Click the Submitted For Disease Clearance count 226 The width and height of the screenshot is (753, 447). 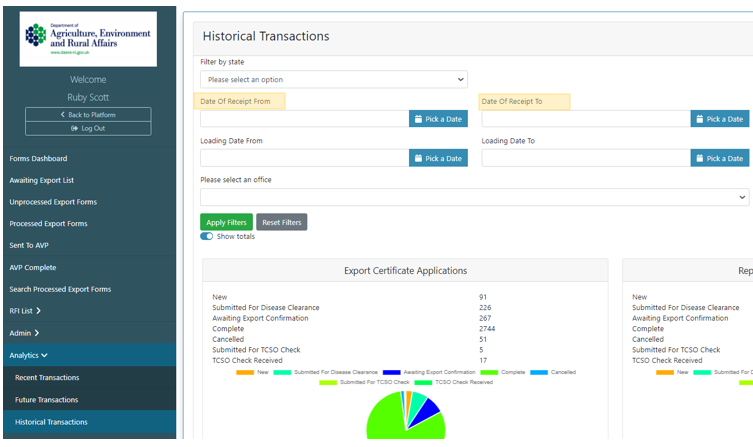pyautogui.click(x=485, y=308)
